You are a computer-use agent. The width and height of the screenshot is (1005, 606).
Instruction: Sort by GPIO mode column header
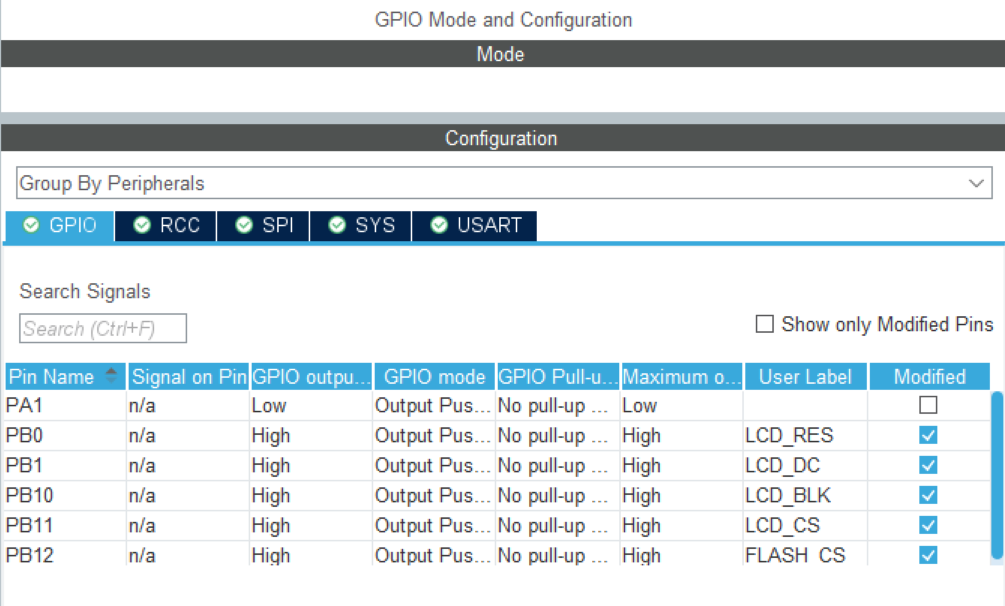(435, 376)
